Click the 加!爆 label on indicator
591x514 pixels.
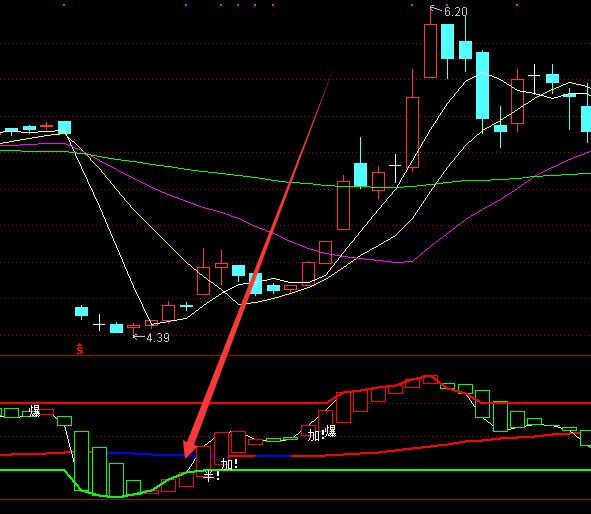pyautogui.click(x=322, y=433)
